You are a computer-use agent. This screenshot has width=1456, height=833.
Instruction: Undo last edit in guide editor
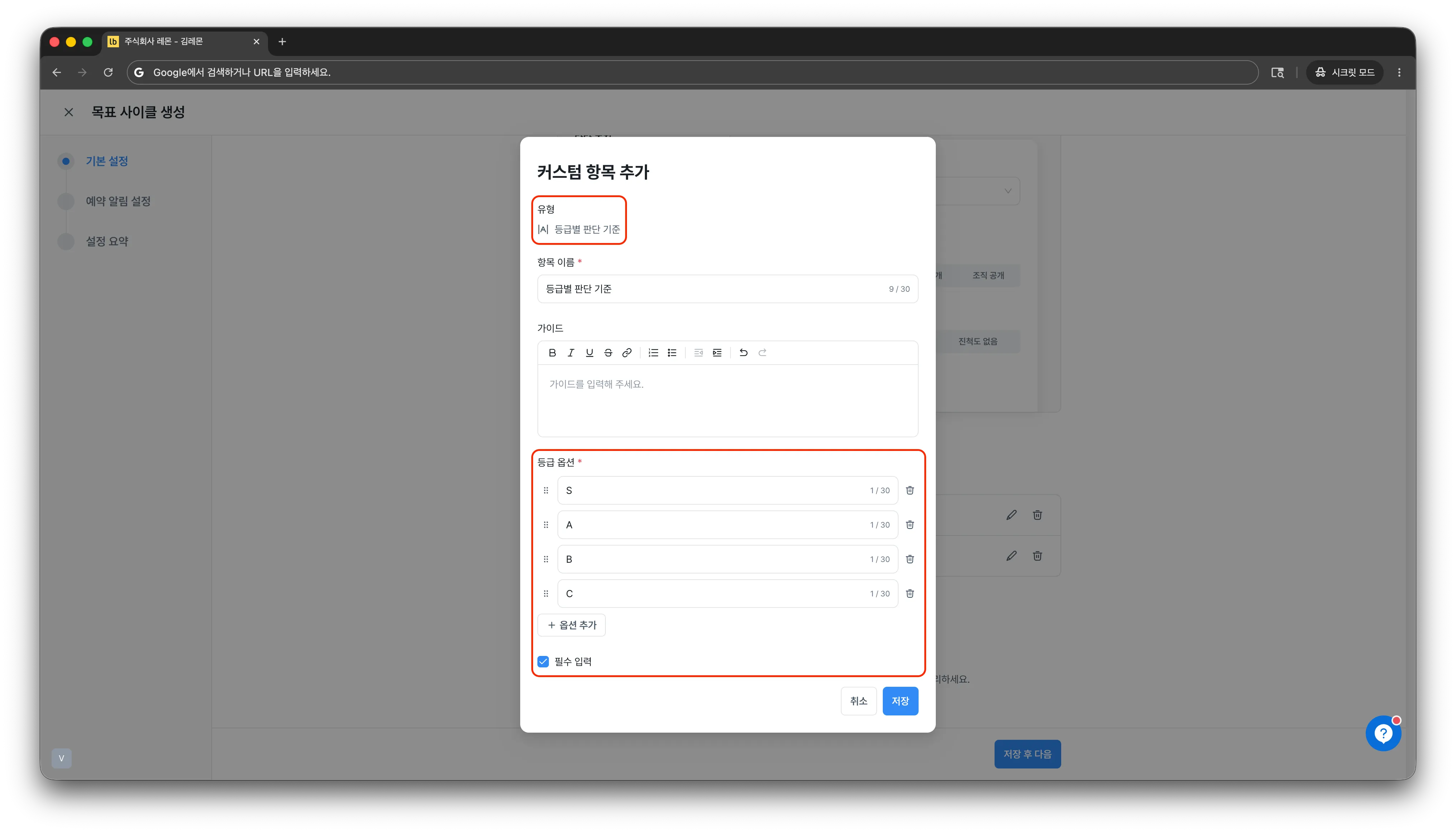[x=743, y=352]
